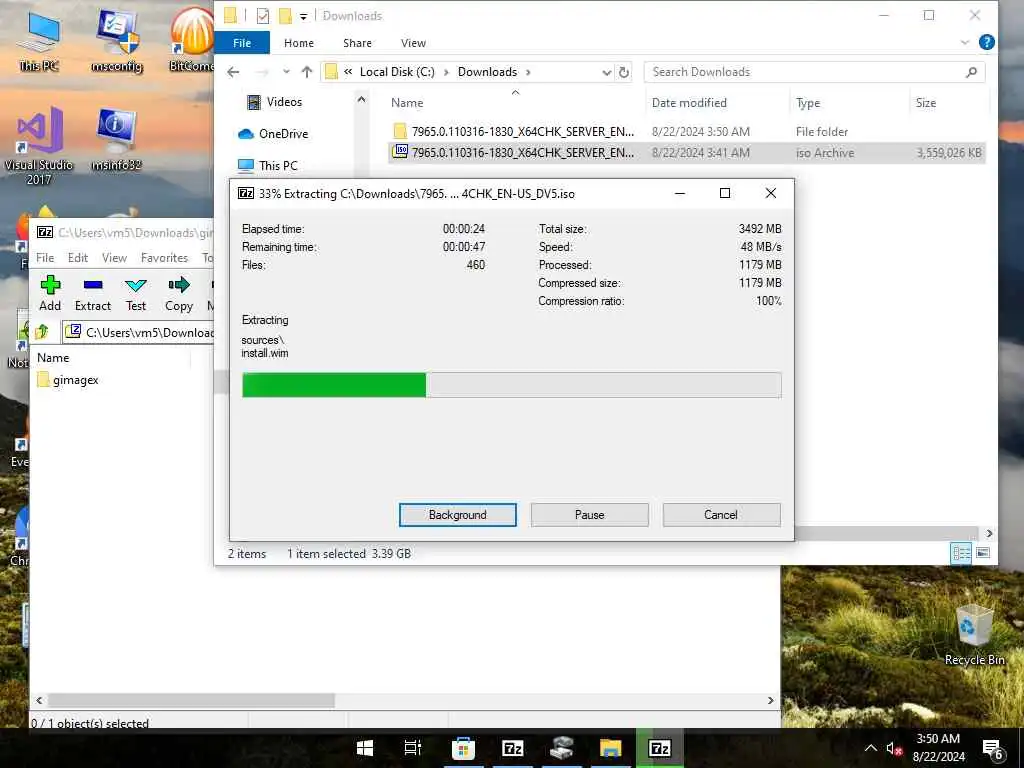Image resolution: width=1024 pixels, height=768 pixels.
Task: Open the File tab in Explorer
Action: pyautogui.click(x=242, y=42)
